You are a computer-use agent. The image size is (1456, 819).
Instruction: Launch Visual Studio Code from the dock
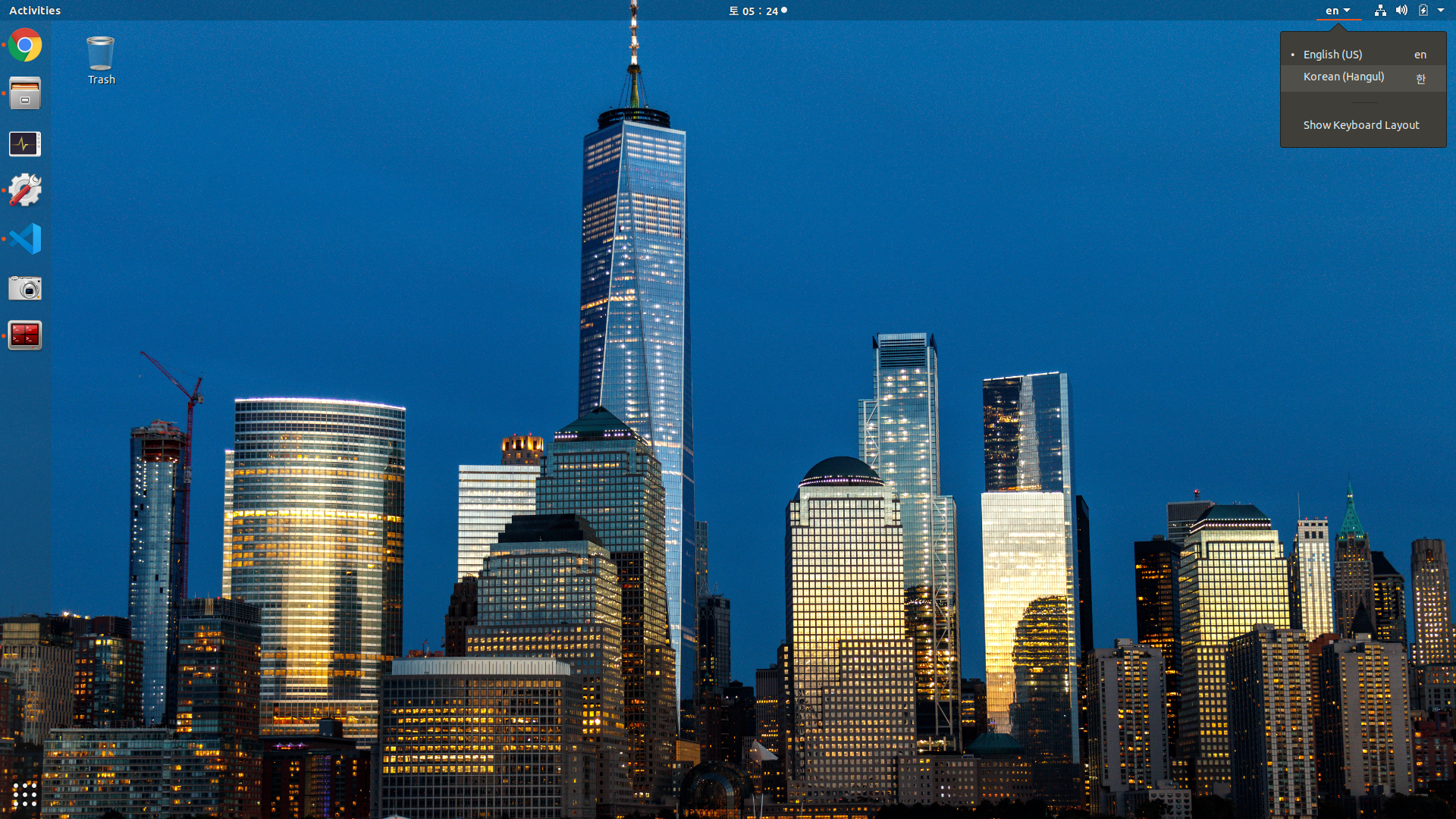coord(25,239)
